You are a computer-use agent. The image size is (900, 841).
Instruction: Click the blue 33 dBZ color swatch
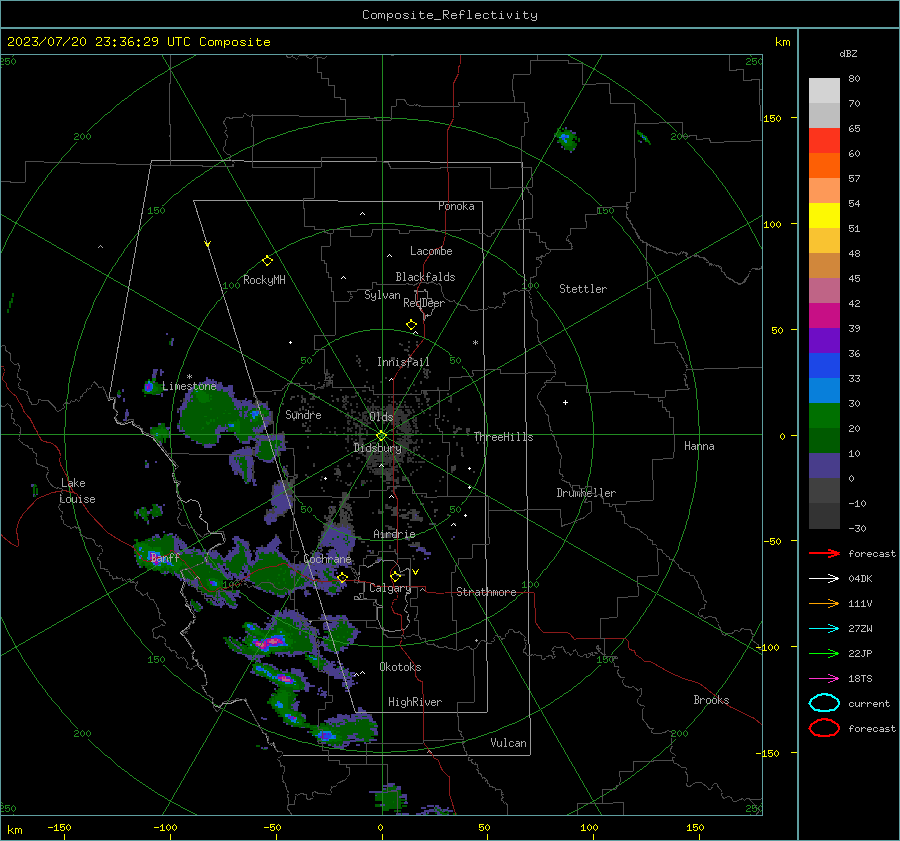824,366
